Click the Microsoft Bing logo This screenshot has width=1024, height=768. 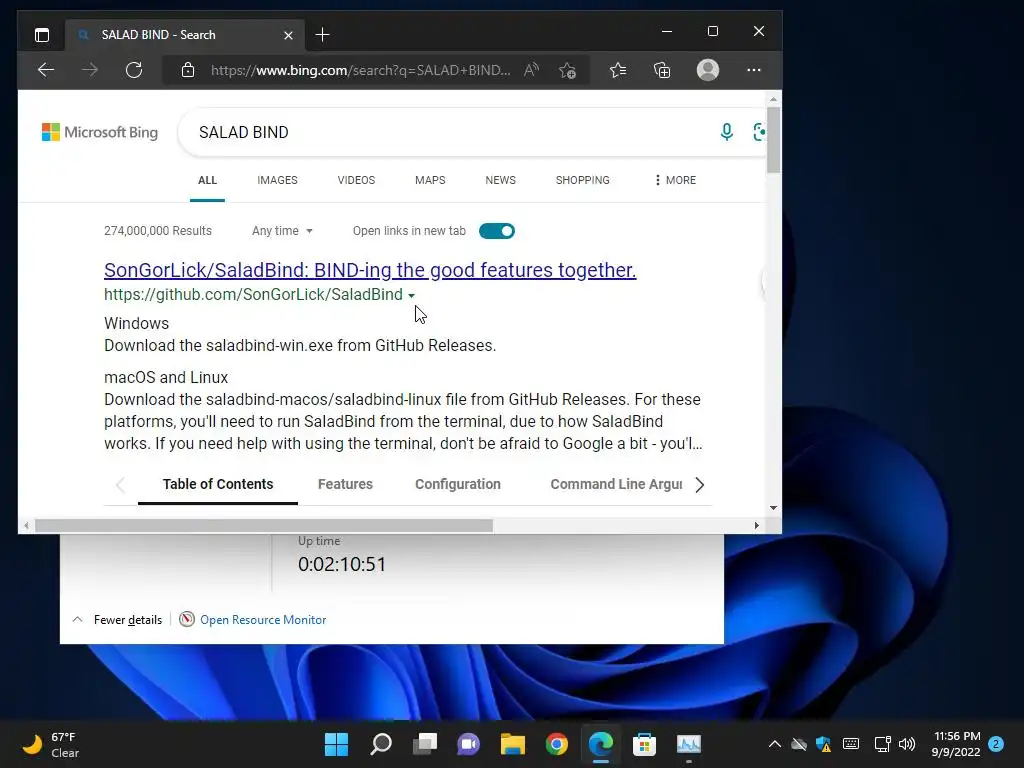click(100, 132)
